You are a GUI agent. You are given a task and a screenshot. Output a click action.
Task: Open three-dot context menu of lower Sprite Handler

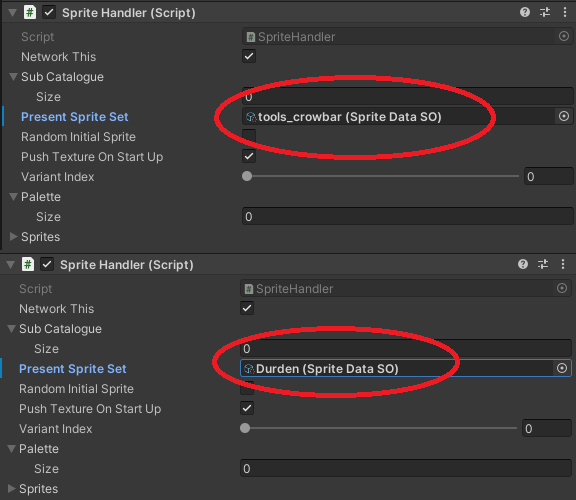coord(563,264)
